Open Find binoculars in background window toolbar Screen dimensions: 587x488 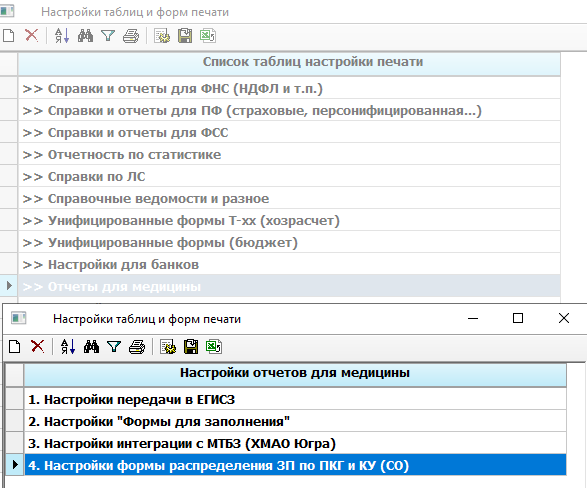click(x=85, y=36)
